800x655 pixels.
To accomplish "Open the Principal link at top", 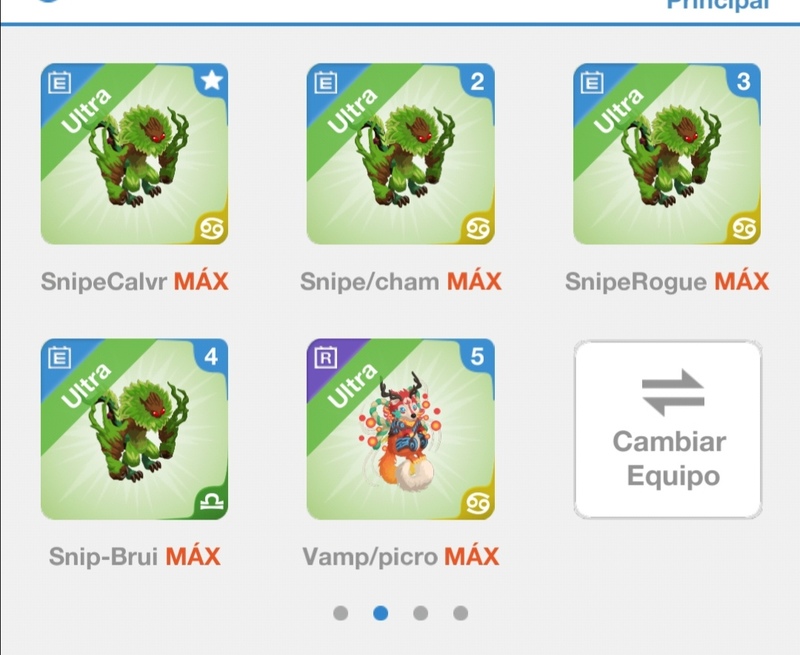I will pyautogui.click(x=718, y=5).
